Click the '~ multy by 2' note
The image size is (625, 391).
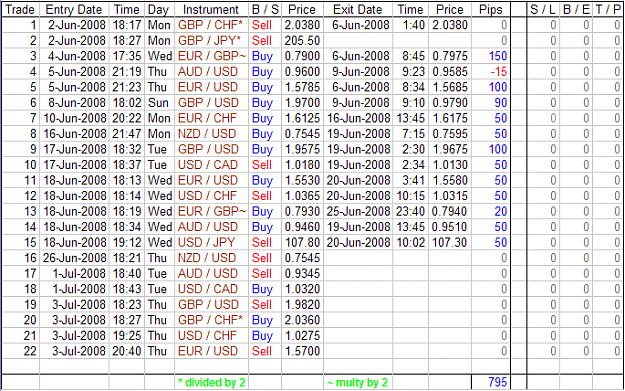[357, 383]
